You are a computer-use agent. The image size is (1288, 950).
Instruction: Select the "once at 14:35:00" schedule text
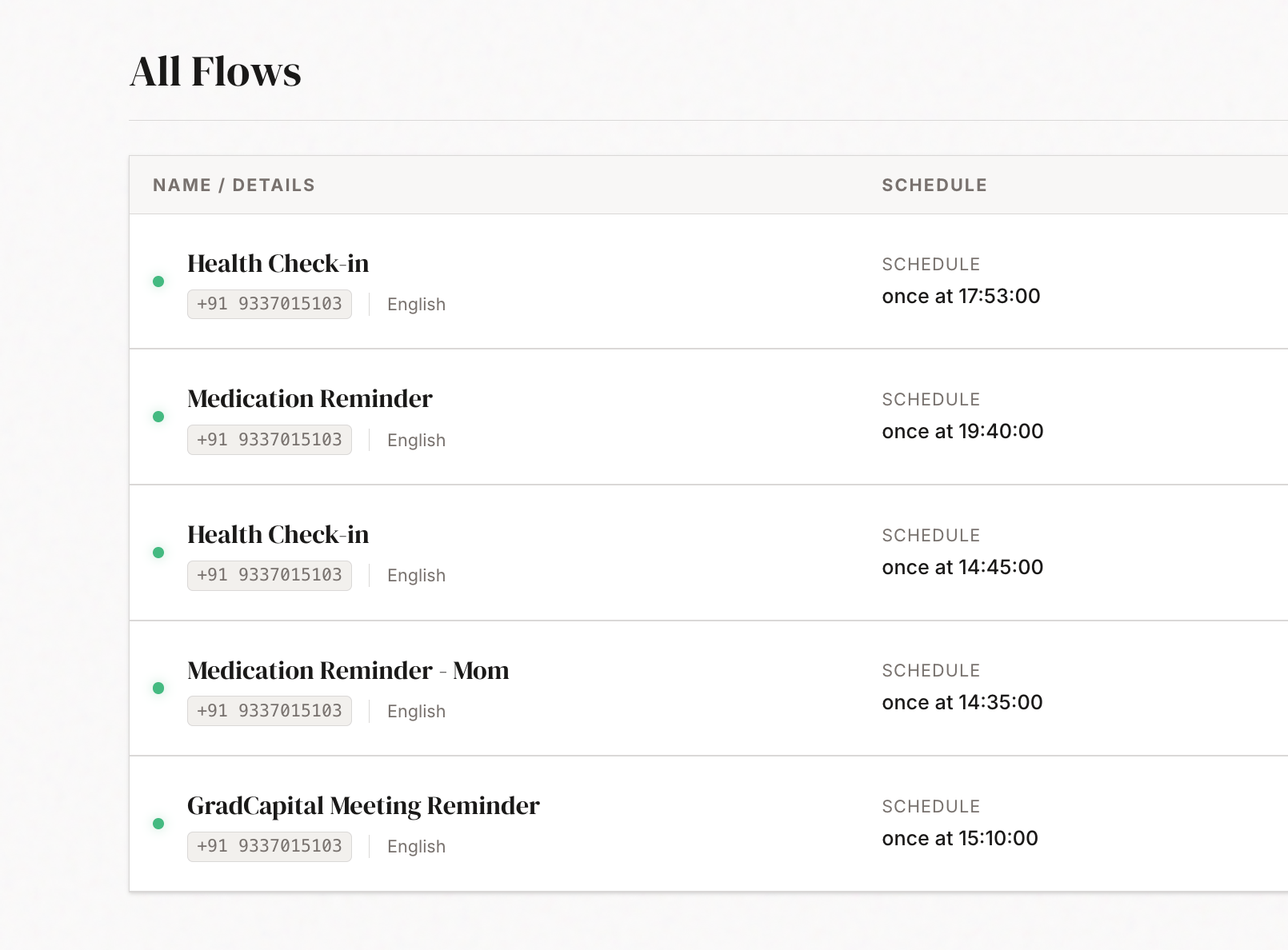962,703
